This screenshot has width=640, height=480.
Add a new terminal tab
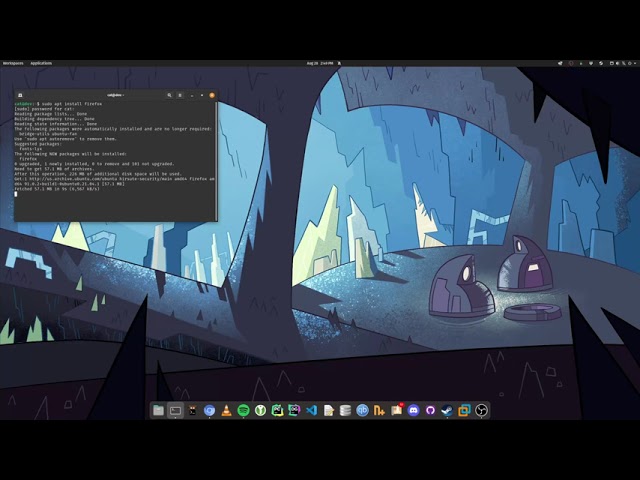coord(20,95)
